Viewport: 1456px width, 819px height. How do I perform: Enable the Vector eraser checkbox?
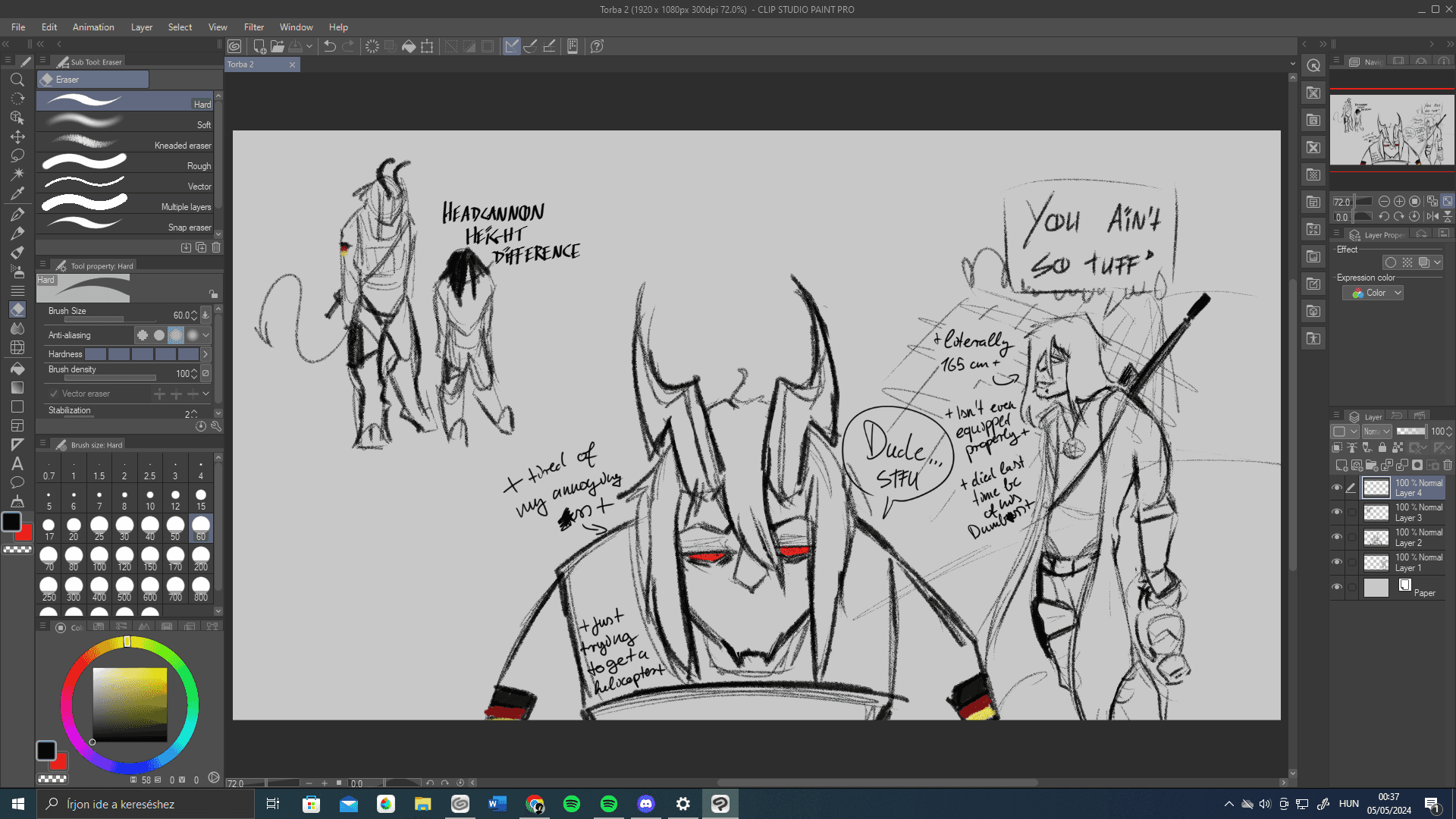click(x=54, y=394)
